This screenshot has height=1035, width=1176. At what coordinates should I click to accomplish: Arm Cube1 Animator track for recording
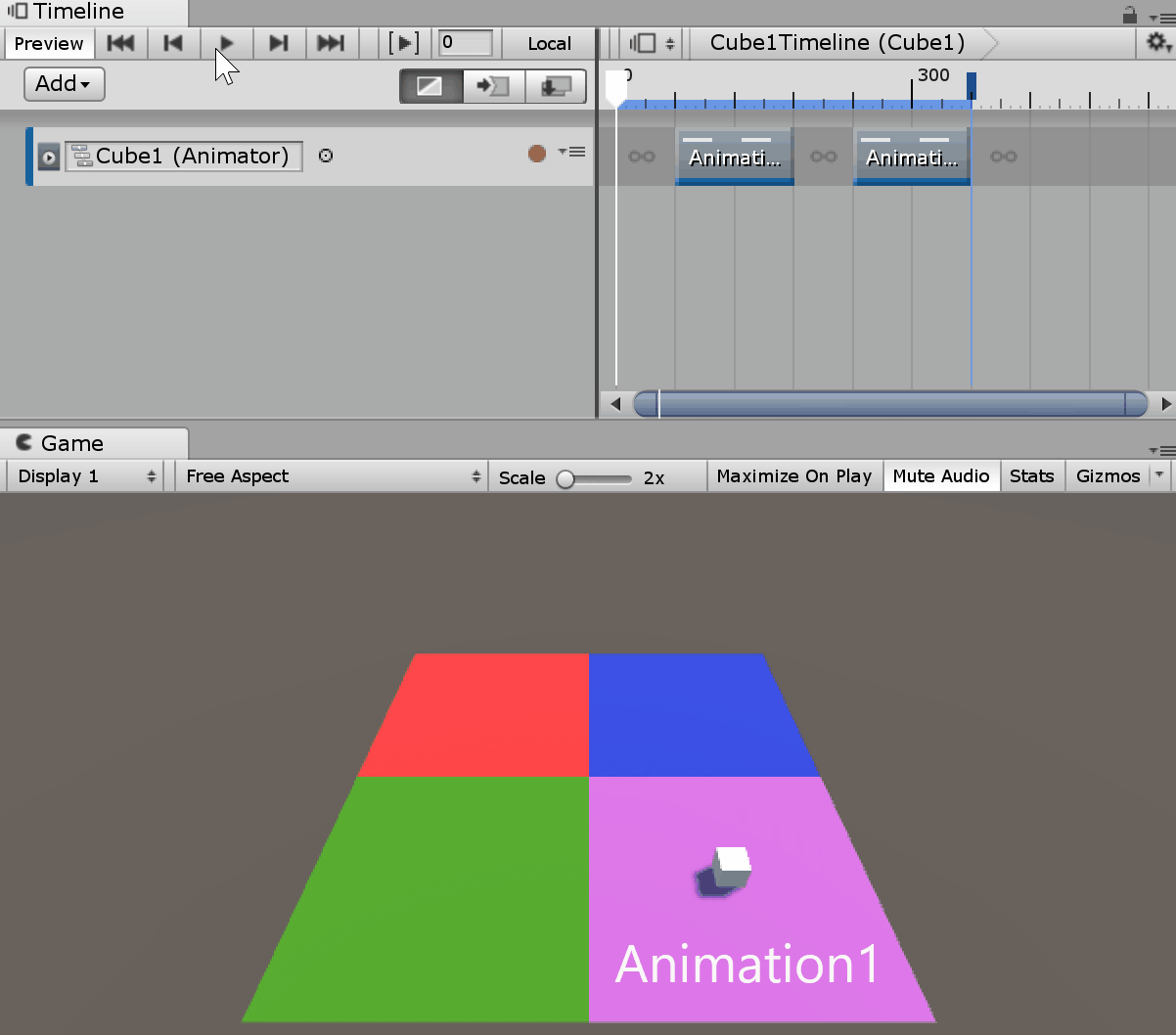tap(535, 153)
